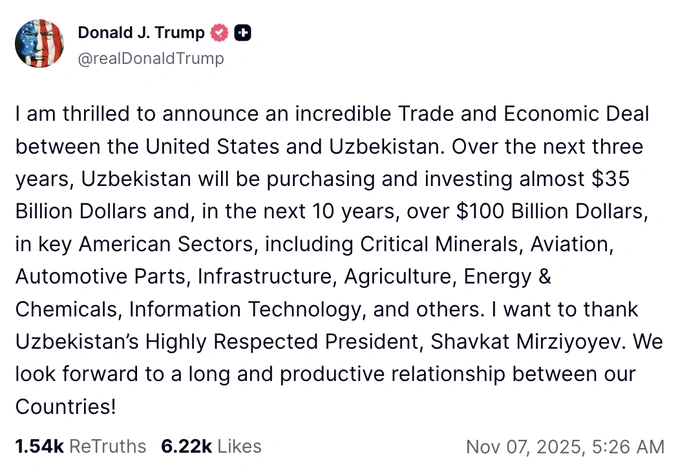
Task: Click the @realDonaldTrump handle
Action: 151,58
